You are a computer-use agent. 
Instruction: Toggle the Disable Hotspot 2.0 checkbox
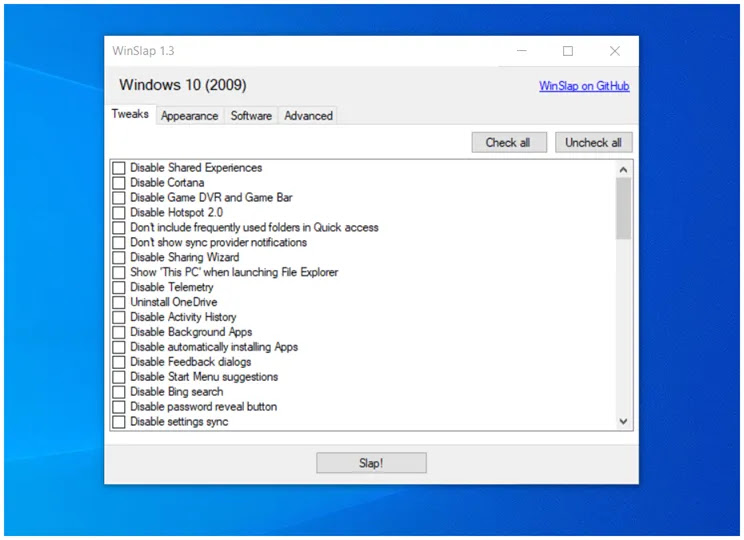point(119,213)
